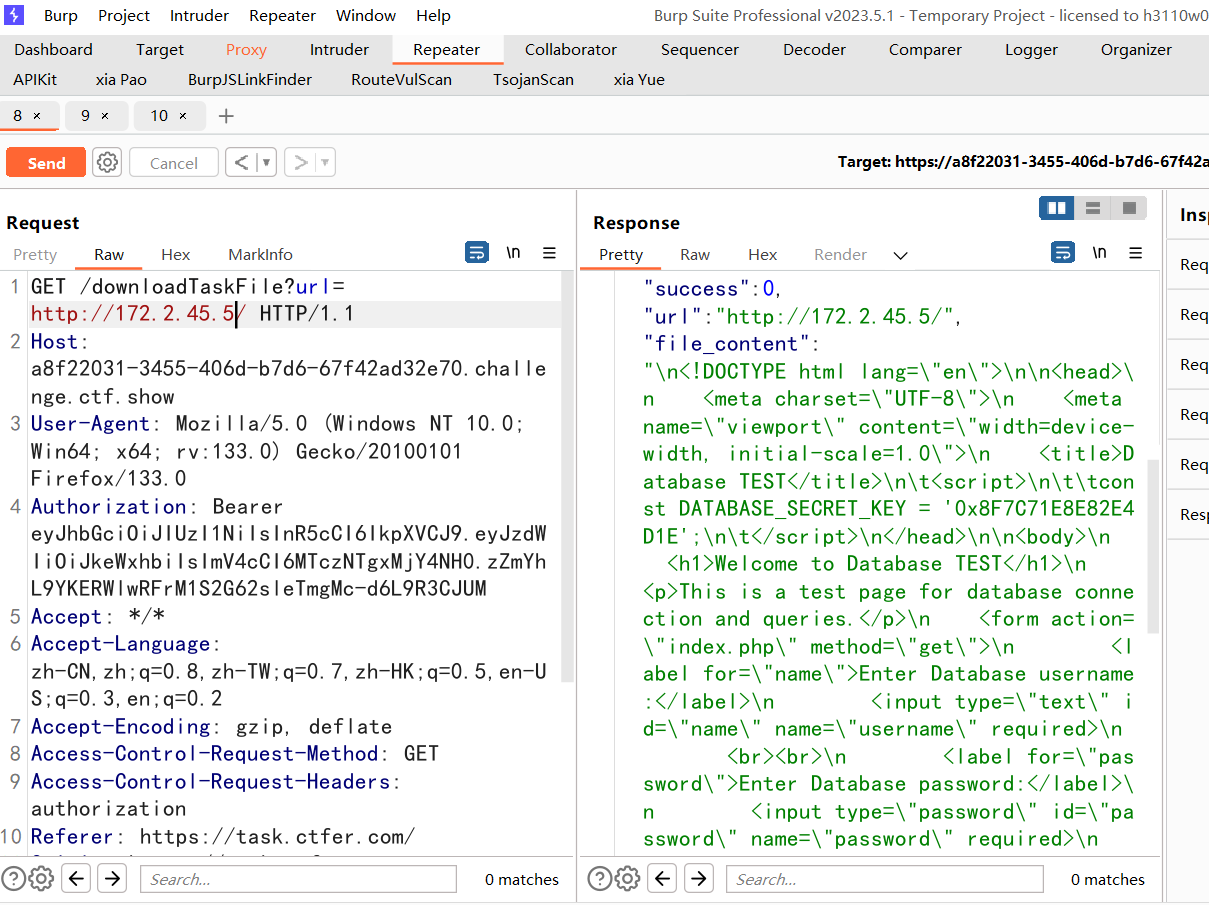Open Request MarkInfo tab
The width and height of the screenshot is (1209, 905).
click(260, 254)
